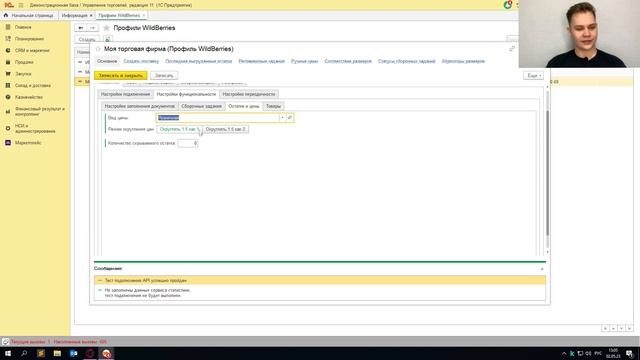Navigate back with the left arrow
The width and height of the screenshot is (640, 360).
pos(81,28)
